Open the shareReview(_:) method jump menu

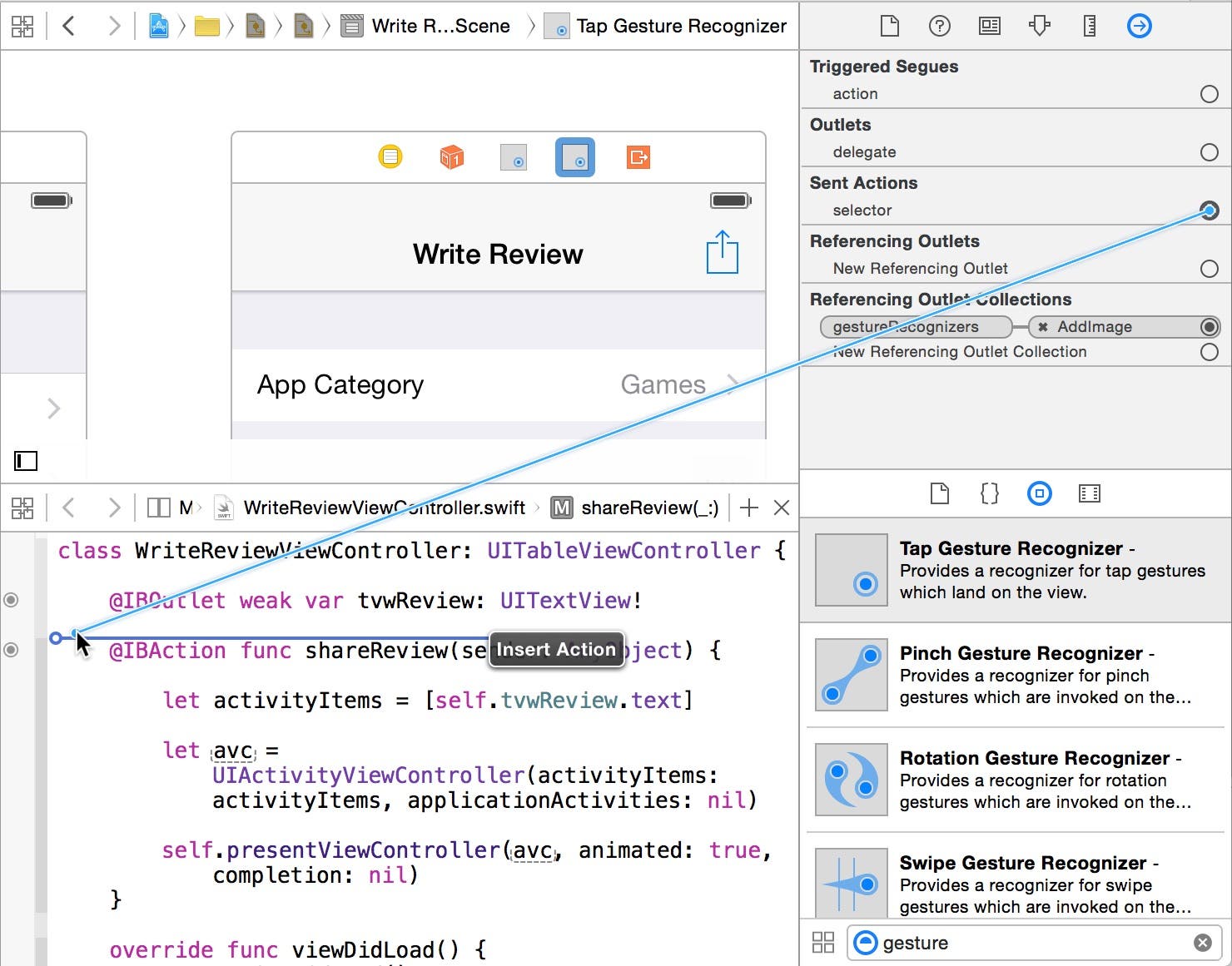coord(635,508)
